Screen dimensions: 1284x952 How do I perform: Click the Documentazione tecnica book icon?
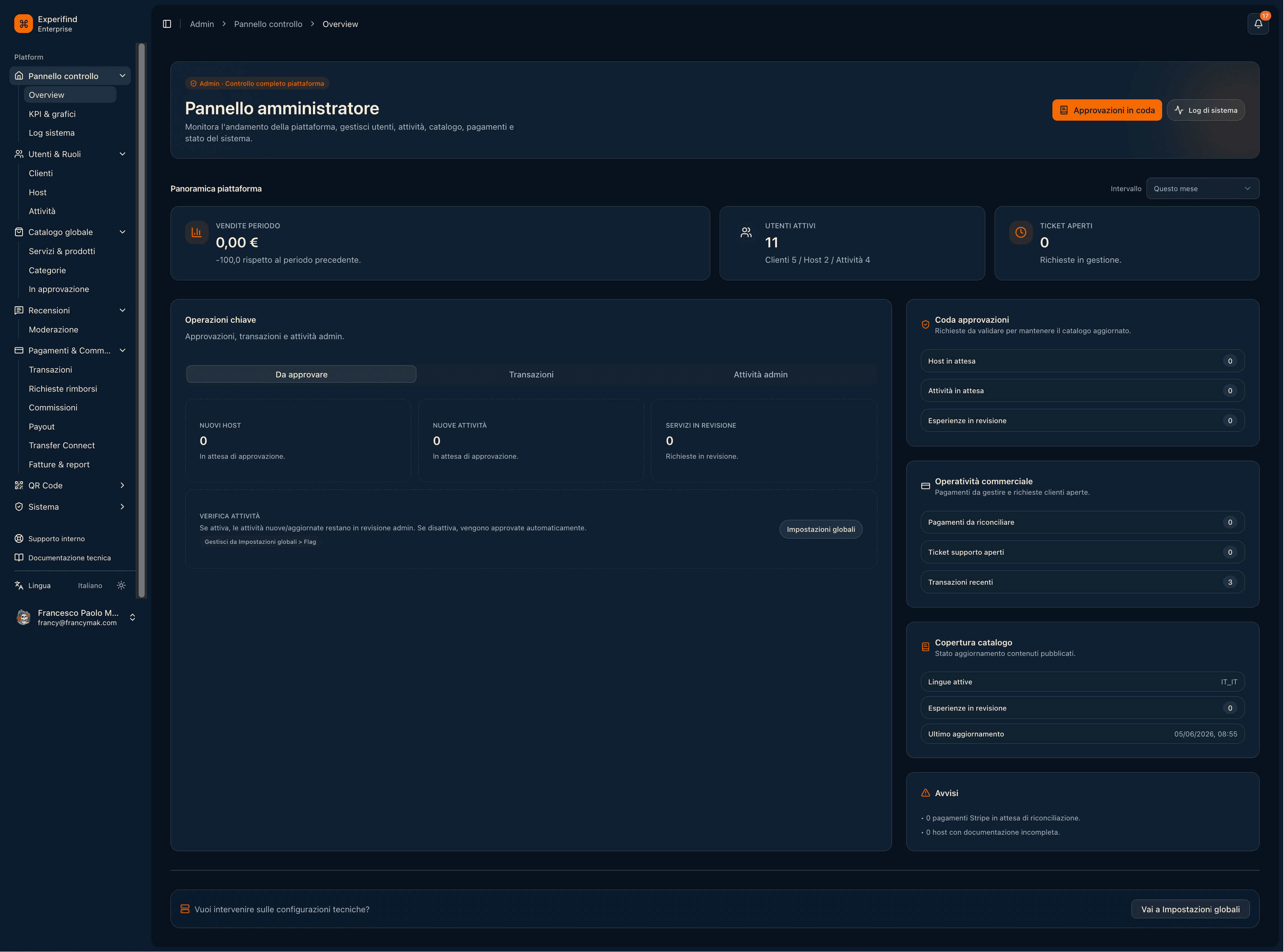pos(19,557)
